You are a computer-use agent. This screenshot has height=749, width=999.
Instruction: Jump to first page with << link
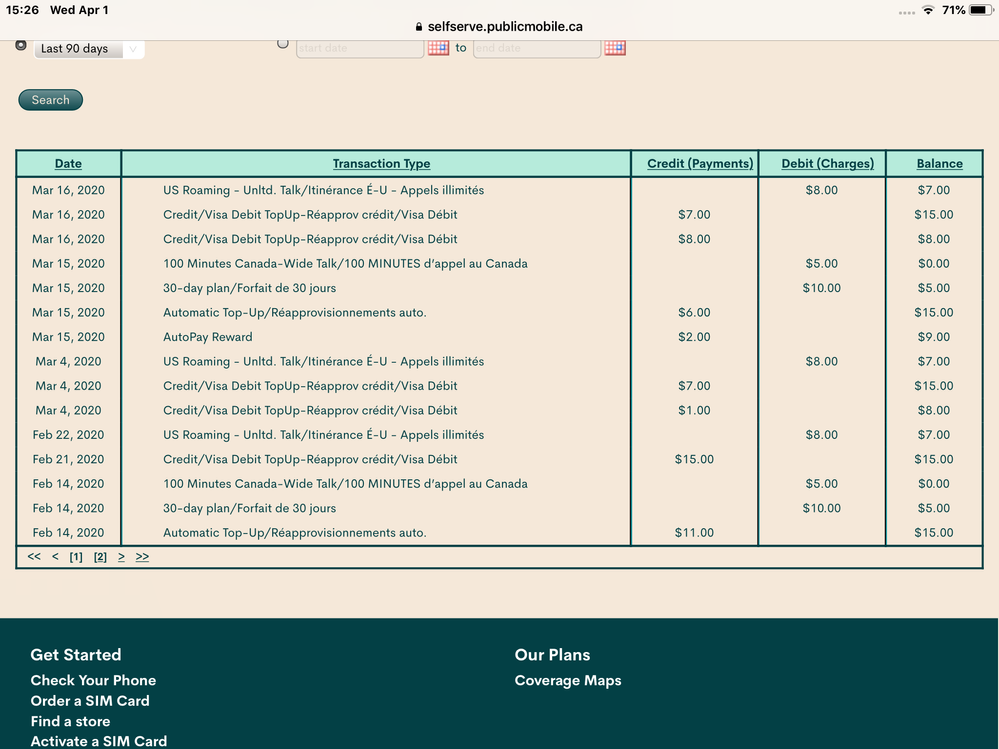(34, 557)
